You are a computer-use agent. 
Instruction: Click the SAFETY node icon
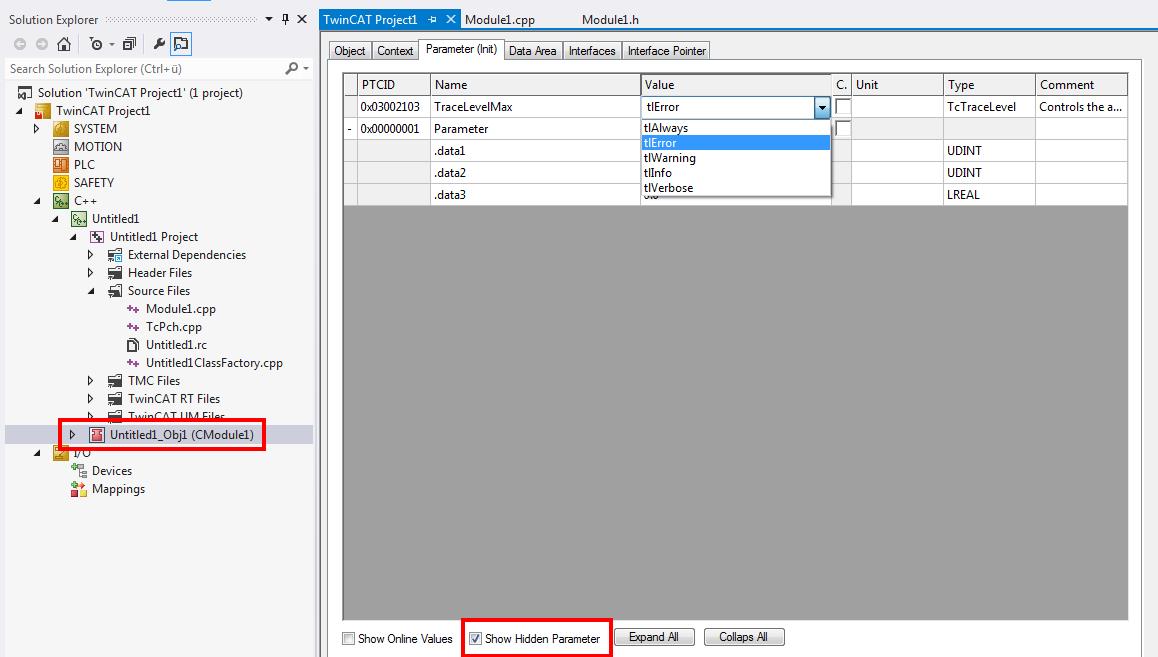coord(61,183)
